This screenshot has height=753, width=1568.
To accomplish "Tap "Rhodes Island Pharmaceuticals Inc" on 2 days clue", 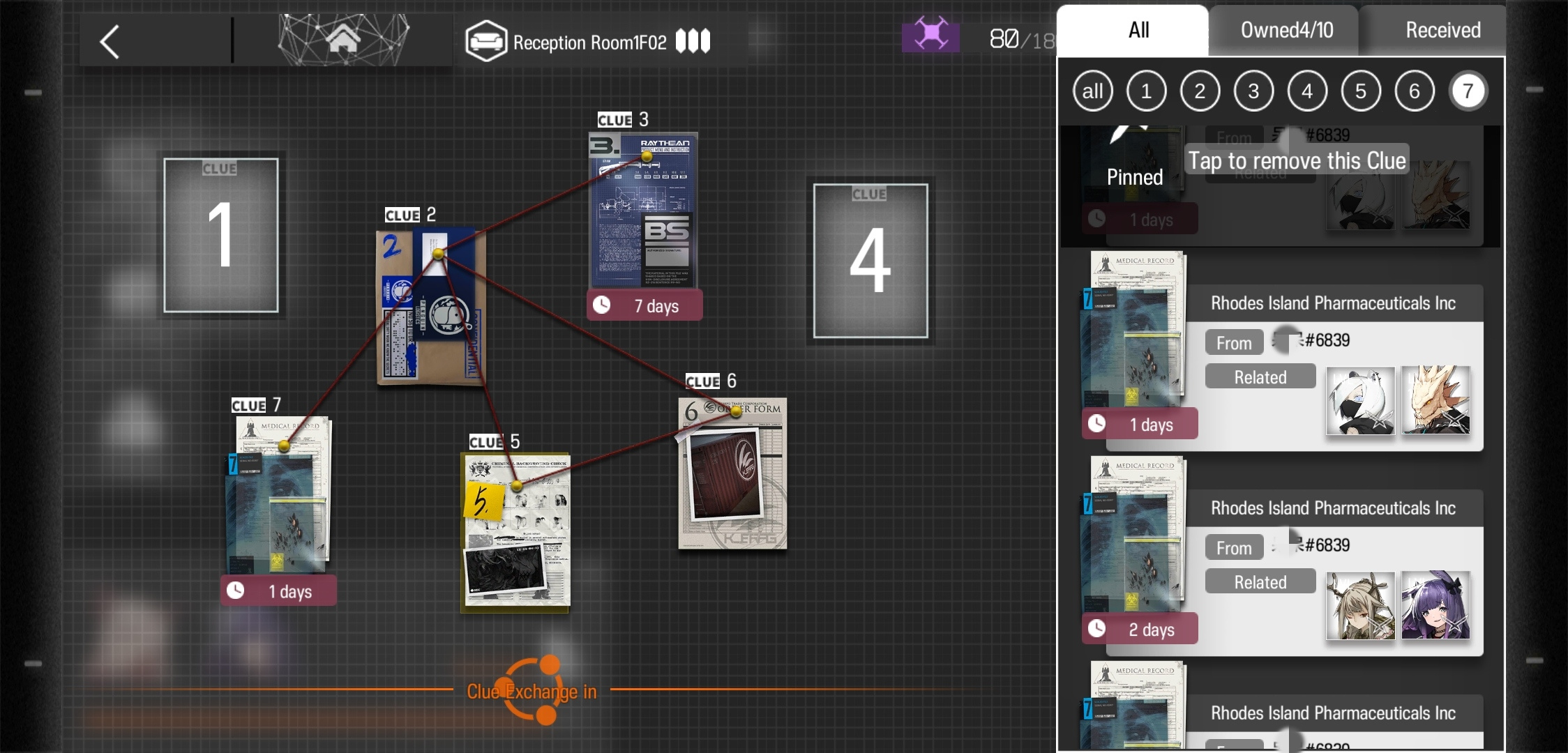I will 1333,508.
